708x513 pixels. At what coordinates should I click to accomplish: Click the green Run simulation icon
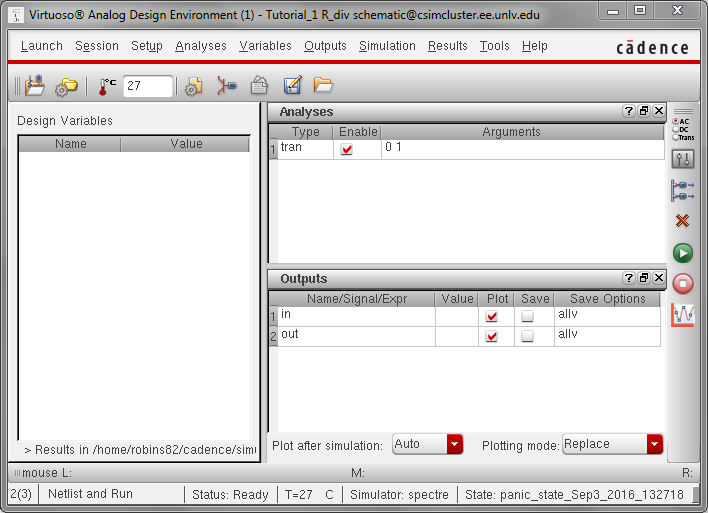click(683, 253)
